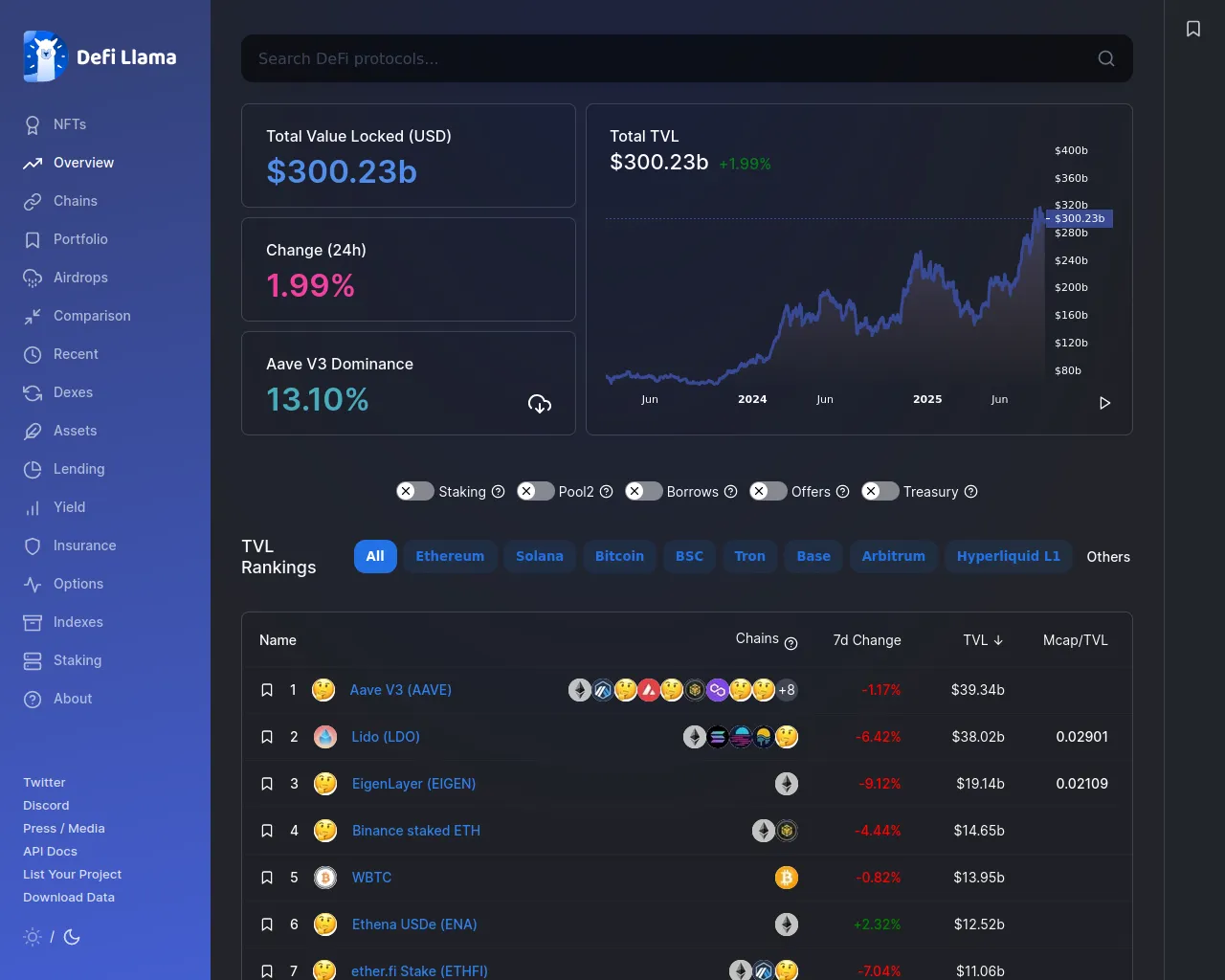Viewport: 1225px width, 980px height.
Task: Filter rankings by Solana
Action: click(x=540, y=556)
